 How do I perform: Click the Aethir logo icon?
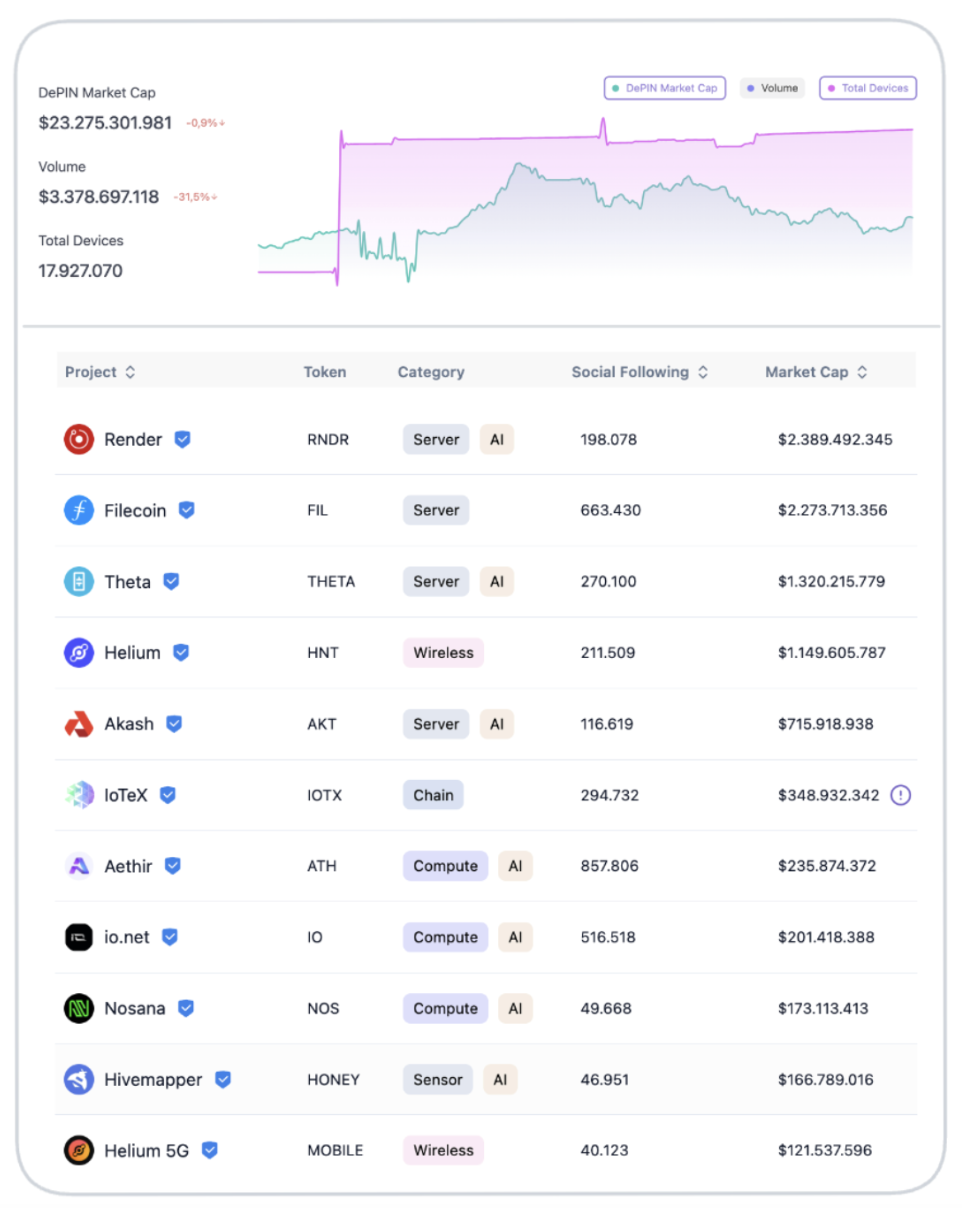pyautogui.click(x=79, y=866)
